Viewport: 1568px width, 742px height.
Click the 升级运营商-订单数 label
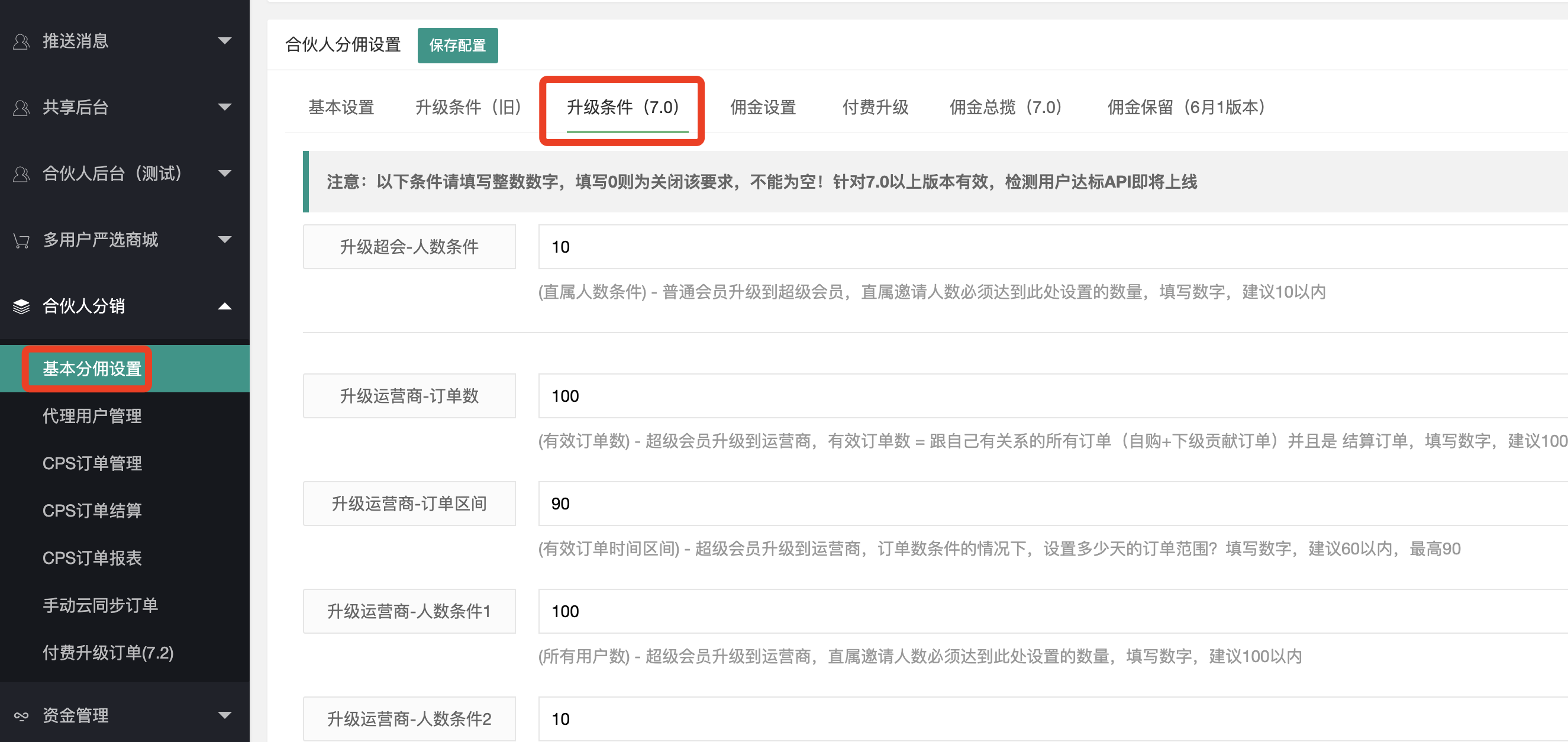tap(409, 396)
